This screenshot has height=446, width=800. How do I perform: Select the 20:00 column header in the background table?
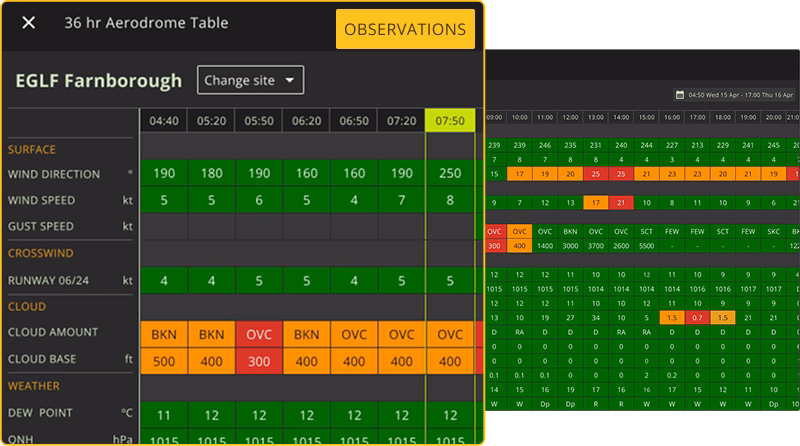(x=773, y=117)
